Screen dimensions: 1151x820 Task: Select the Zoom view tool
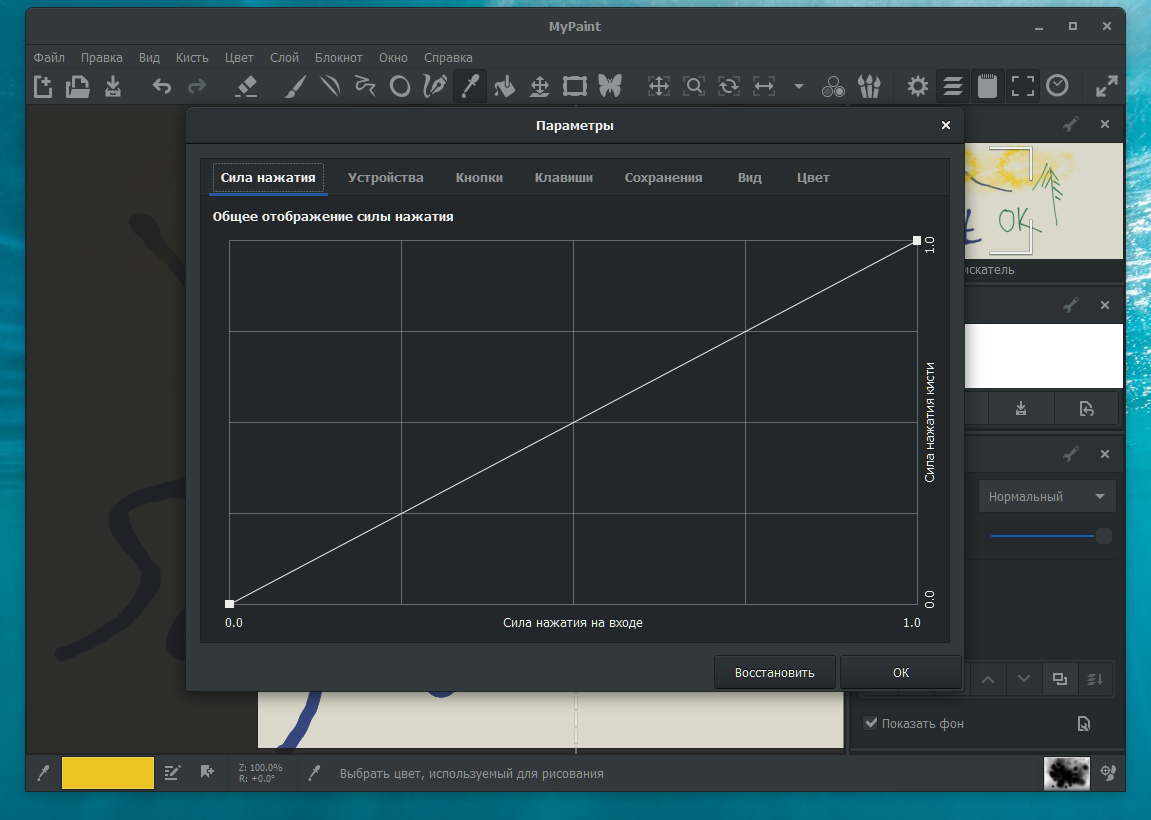tap(694, 87)
